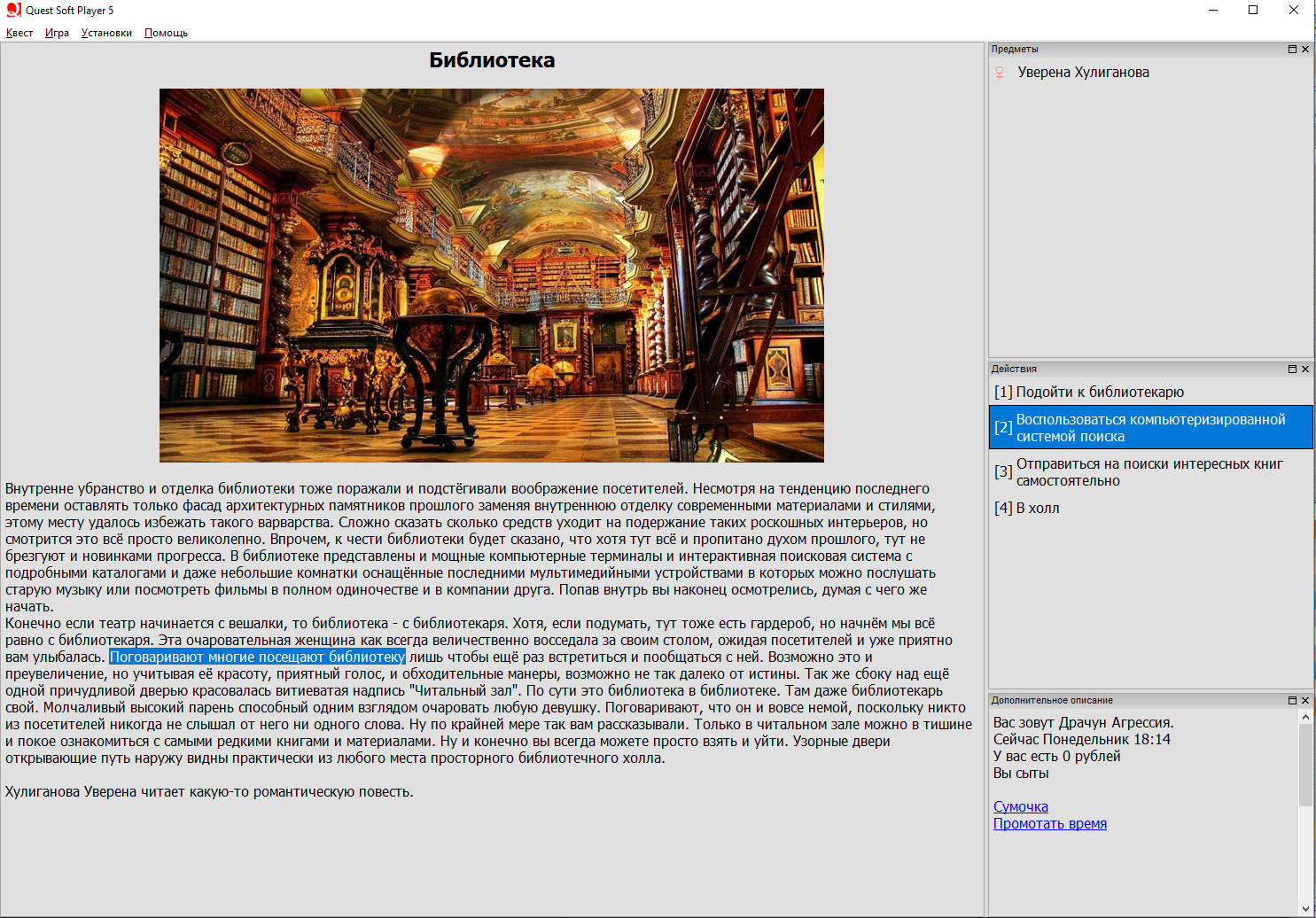Viewport: 1316px width, 918px height.
Task: Select action В холл
Action: 1150,508
